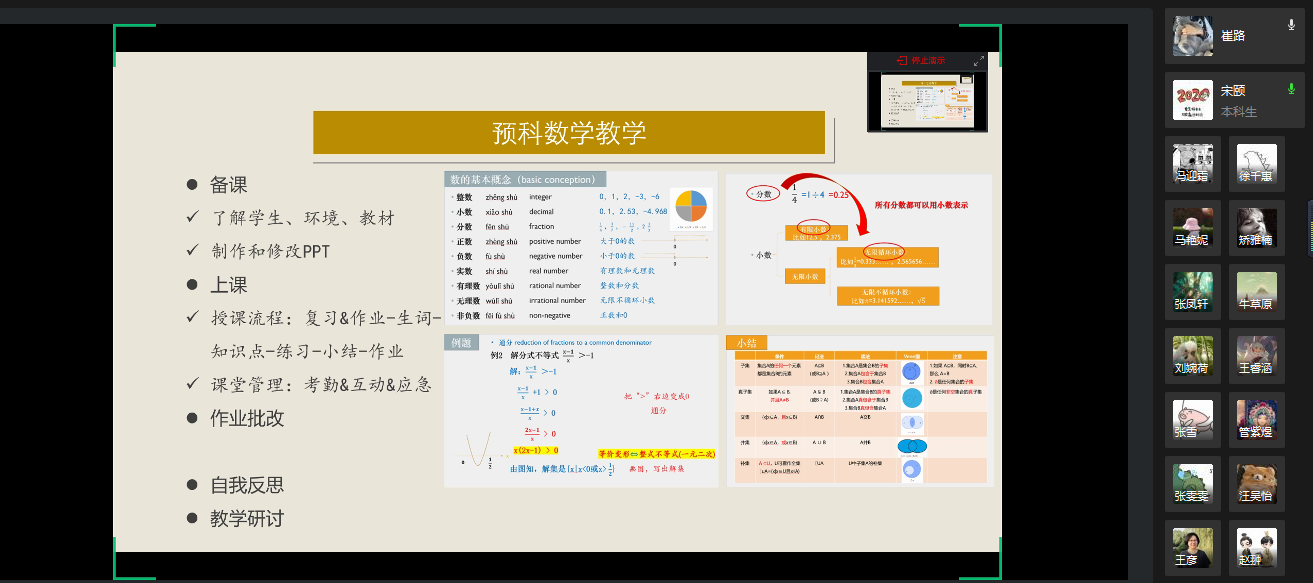The width and height of the screenshot is (1313, 583).
Task: Select participant tile 矫雅楠
Action: pos(1257,228)
